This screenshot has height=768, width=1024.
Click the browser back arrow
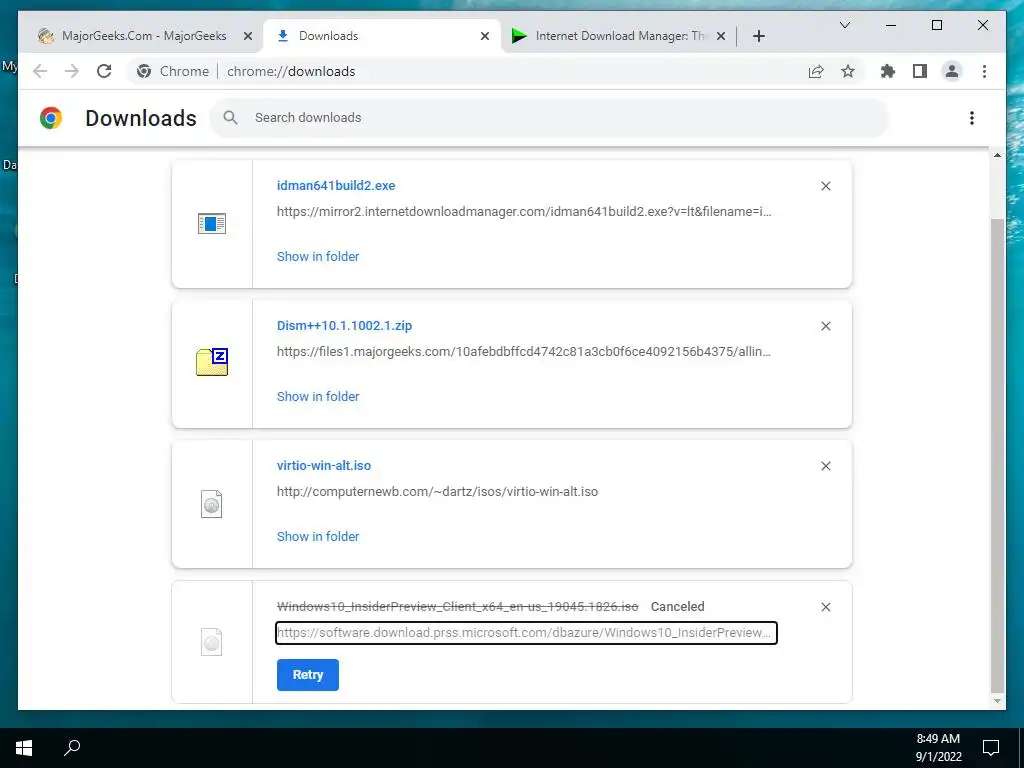coord(40,71)
